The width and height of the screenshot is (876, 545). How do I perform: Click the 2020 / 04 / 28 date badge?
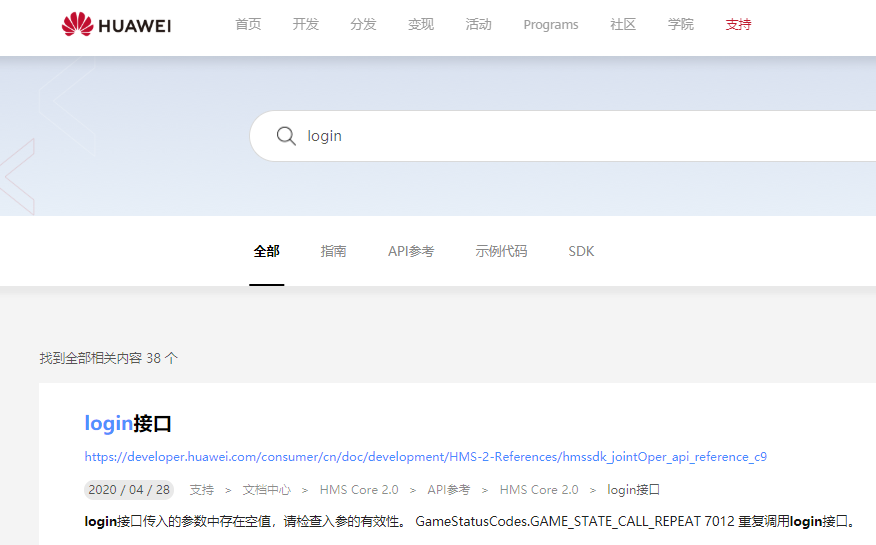[129, 490]
